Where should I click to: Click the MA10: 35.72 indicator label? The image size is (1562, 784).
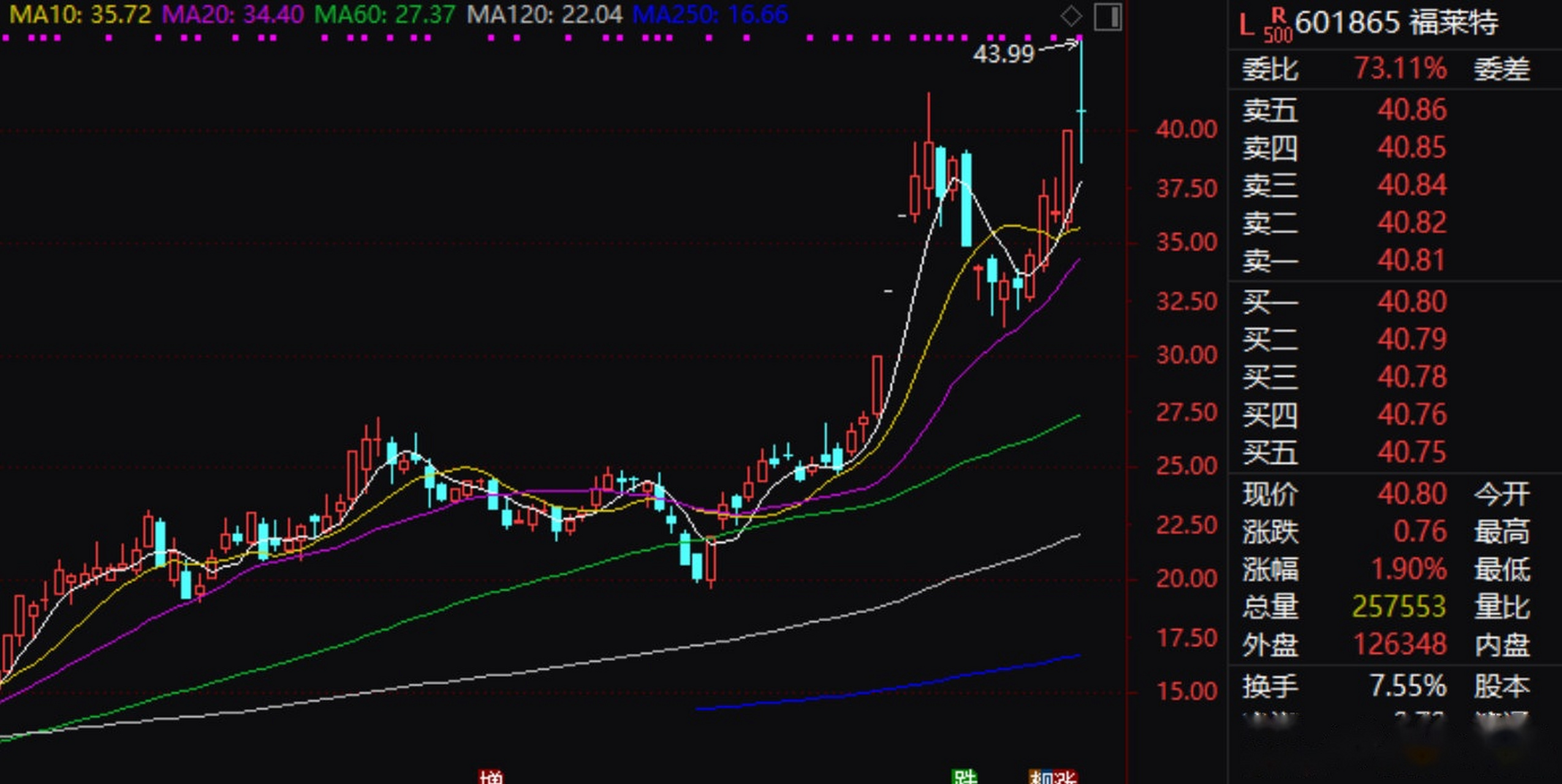pyautogui.click(x=80, y=15)
